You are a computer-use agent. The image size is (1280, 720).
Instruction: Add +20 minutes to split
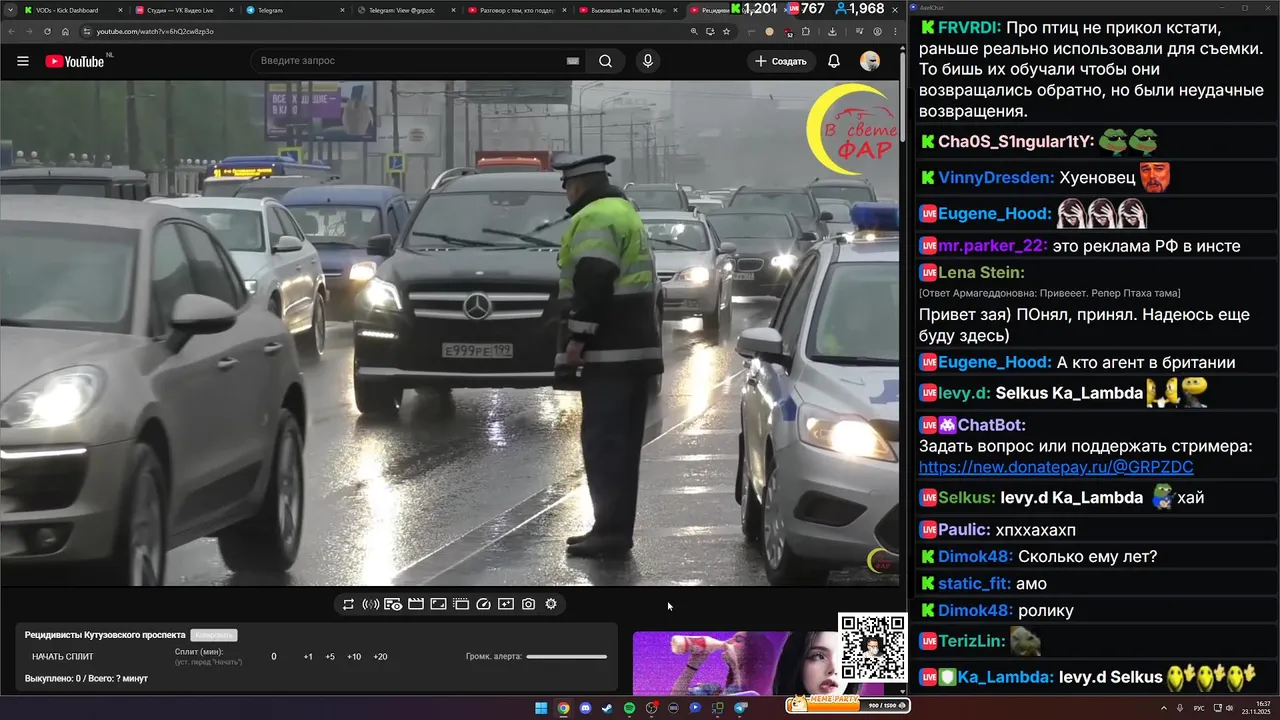[x=380, y=657]
